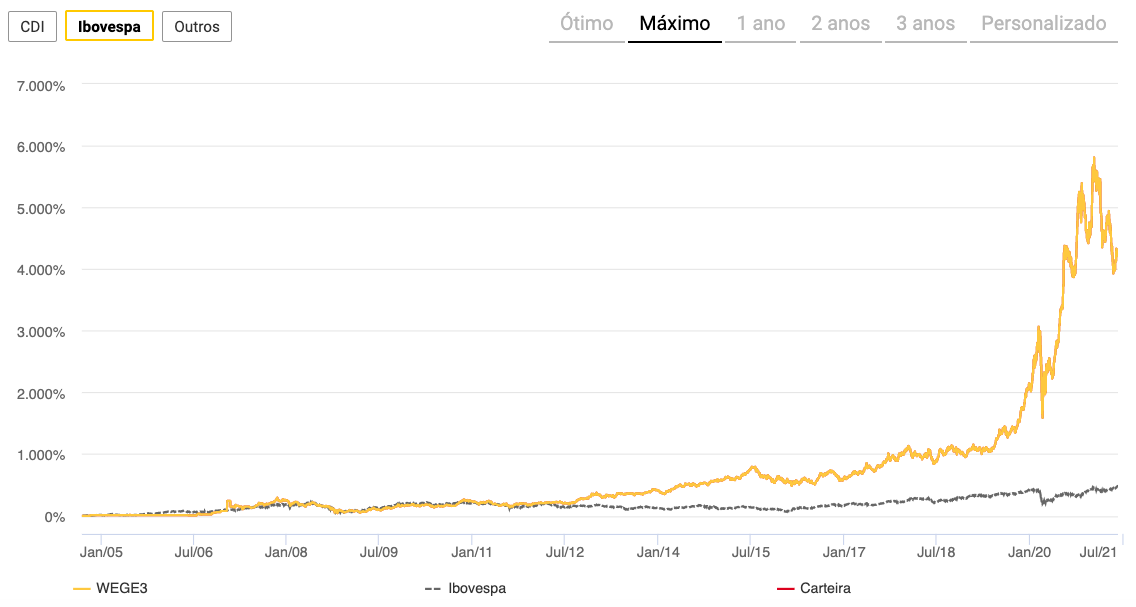Open the Outros benchmark options
The width and height of the screenshot is (1136, 607).
[x=196, y=27]
